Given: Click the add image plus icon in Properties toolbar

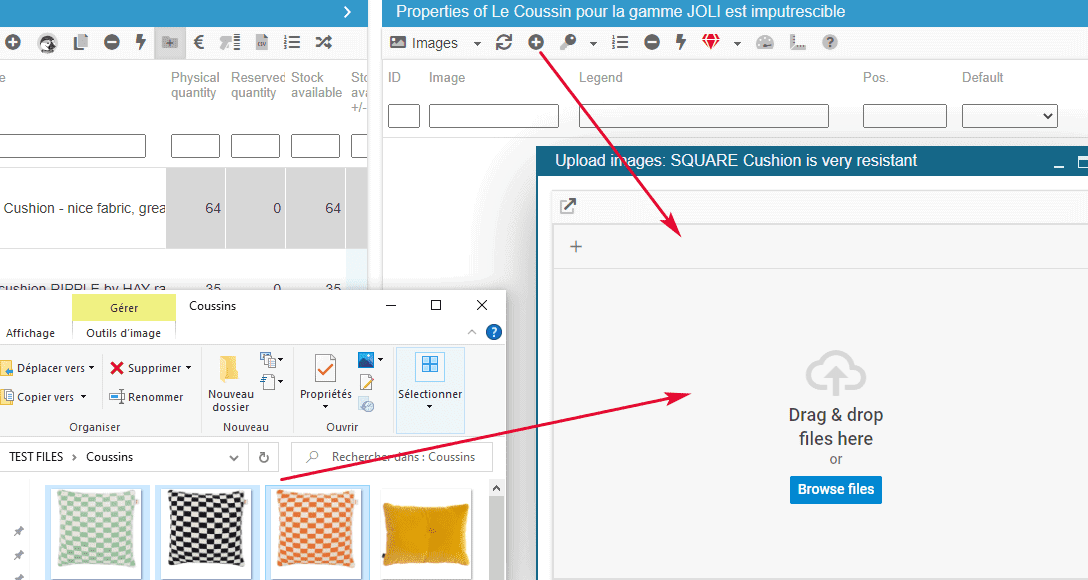Looking at the screenshot, I should (x=536, y=42).
